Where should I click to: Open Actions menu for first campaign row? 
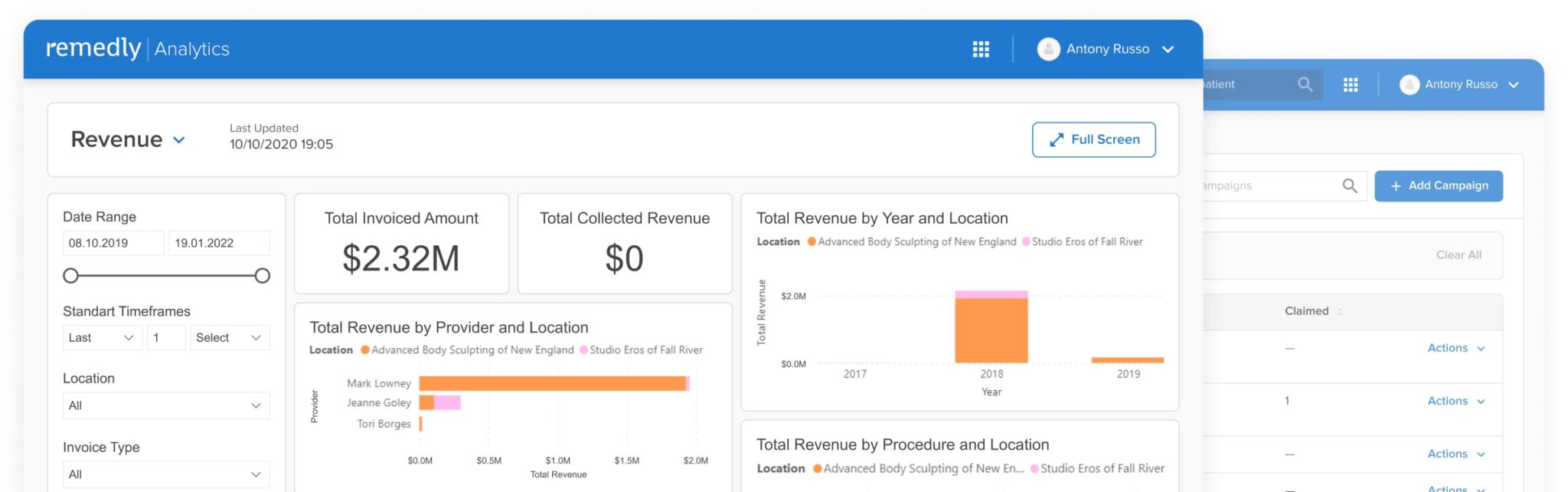click(x=1456, y=348)
